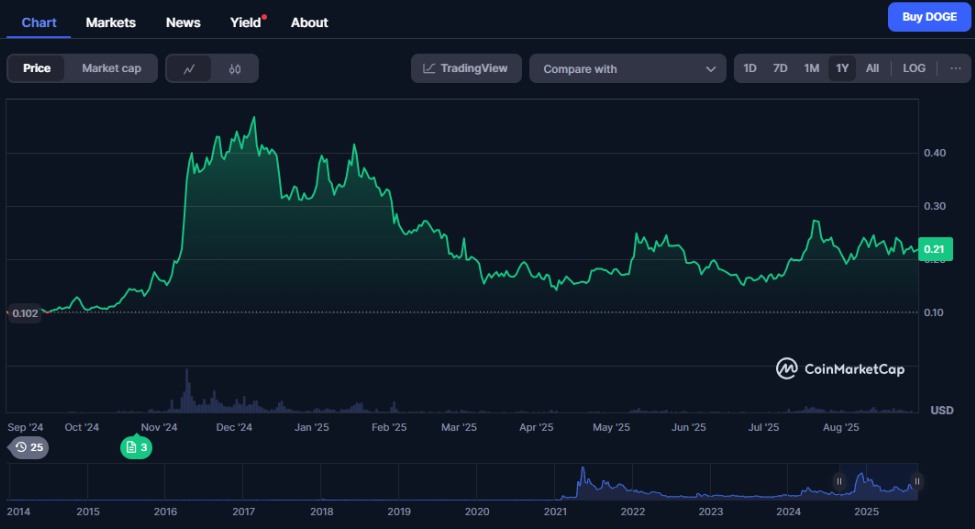Click the highlighted selected range in overview timeline
975x529 pixels.
click(878, 482)
